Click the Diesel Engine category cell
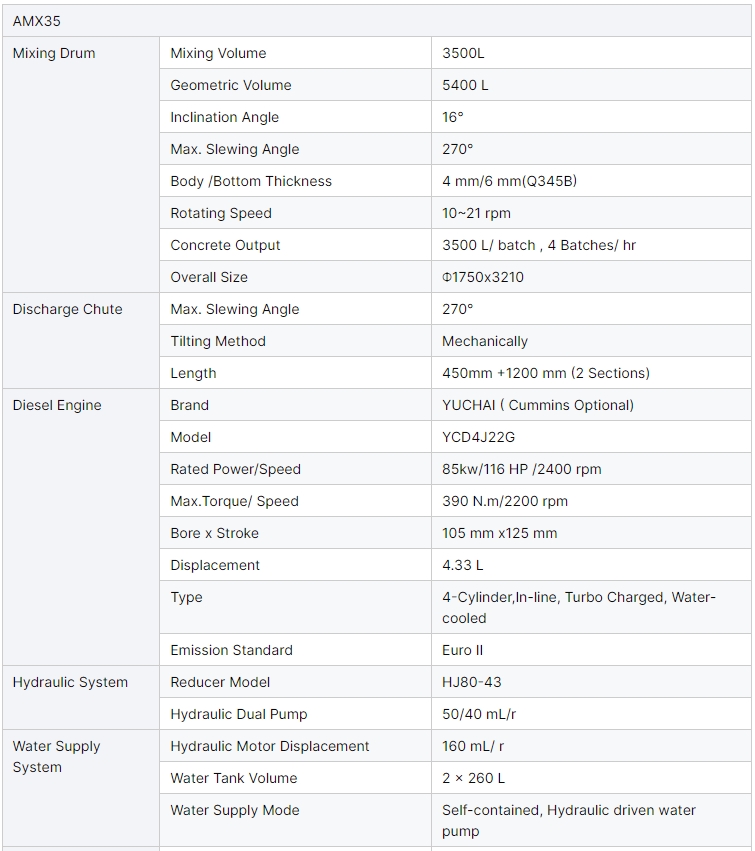The width and height of the screenshot is (755, 851). 57,406
